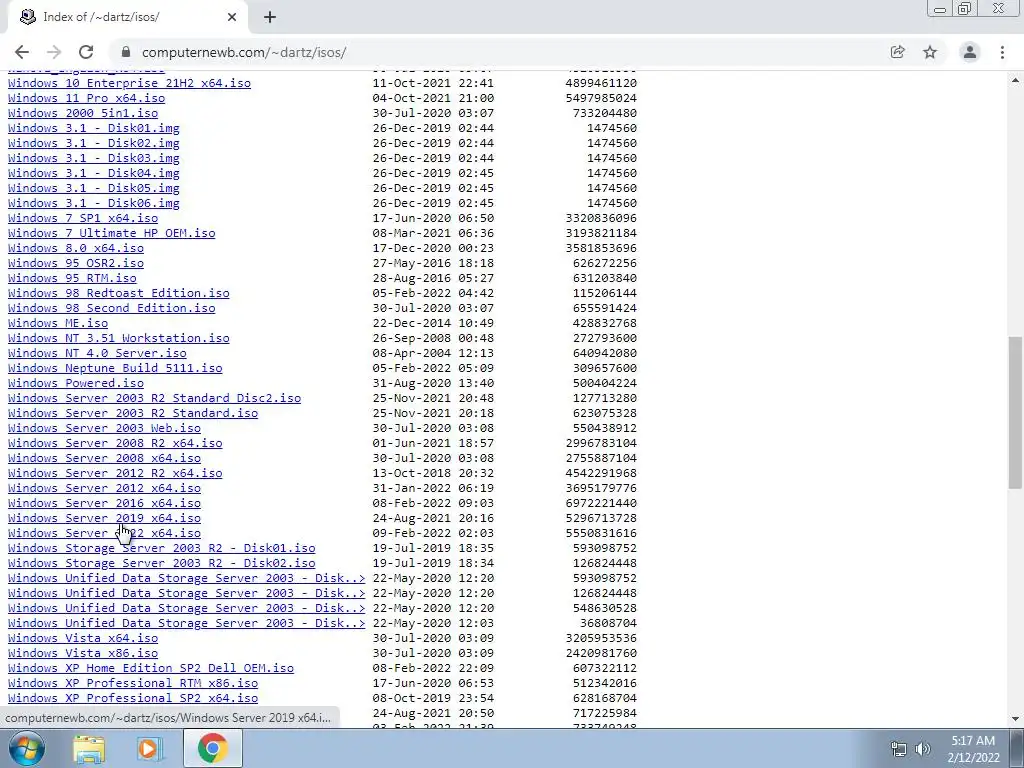
Task: Click the address bar URL field
Action: 503,52
